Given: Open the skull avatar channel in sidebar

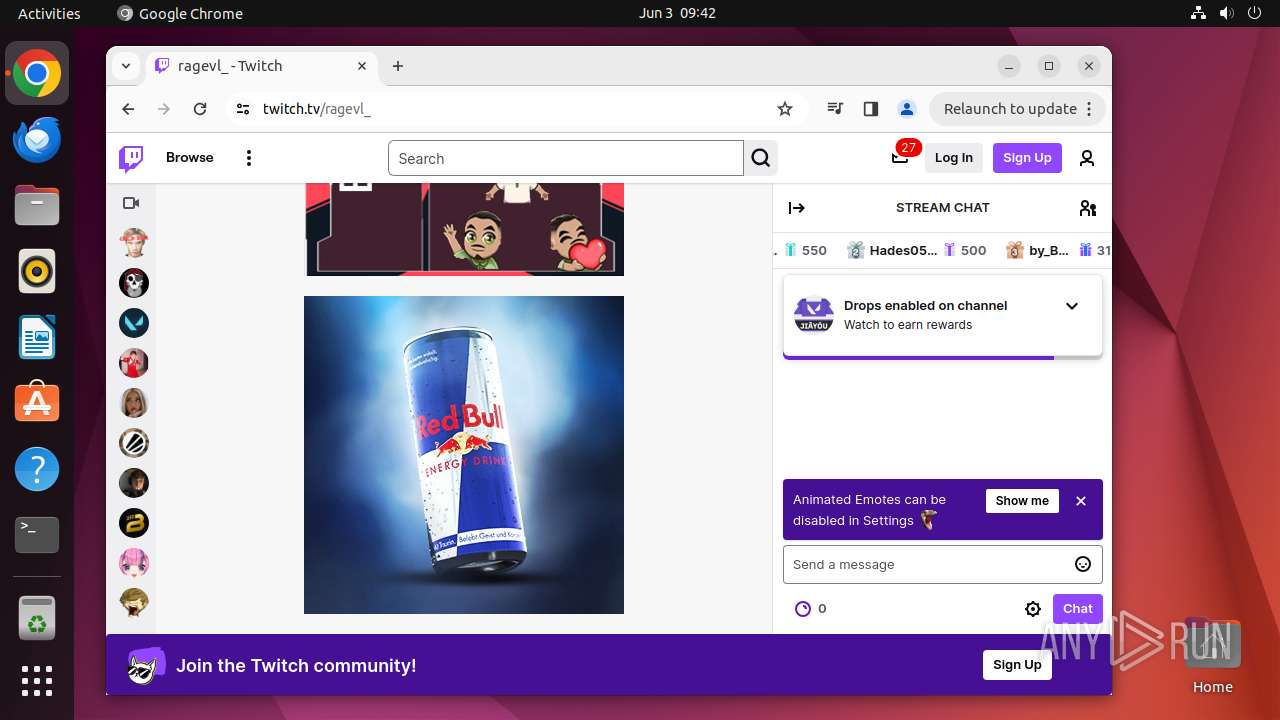Looking at the screenshot, I should click(x=134, y=283).
